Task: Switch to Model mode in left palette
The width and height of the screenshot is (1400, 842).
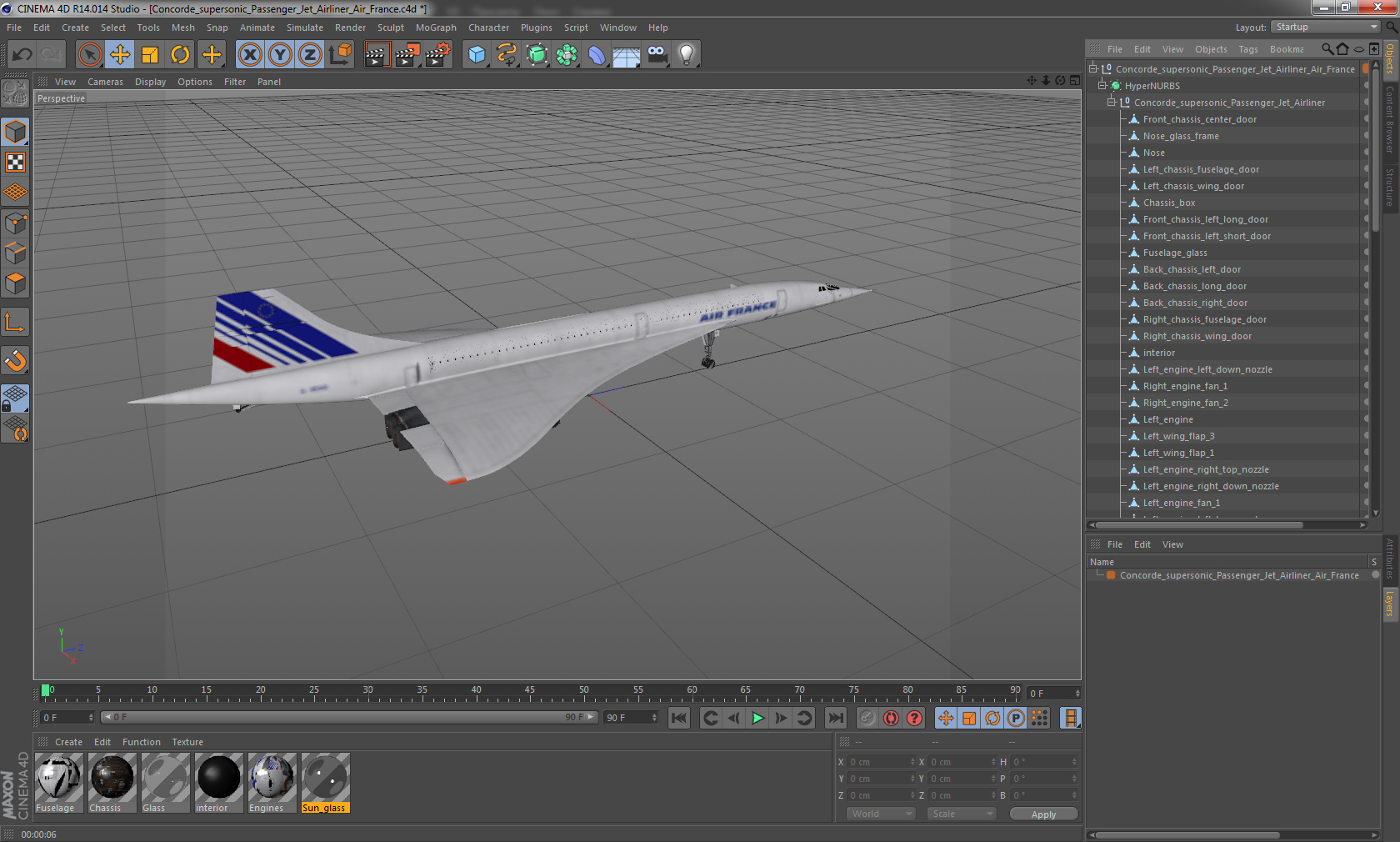Action: [x=15, y=132]
